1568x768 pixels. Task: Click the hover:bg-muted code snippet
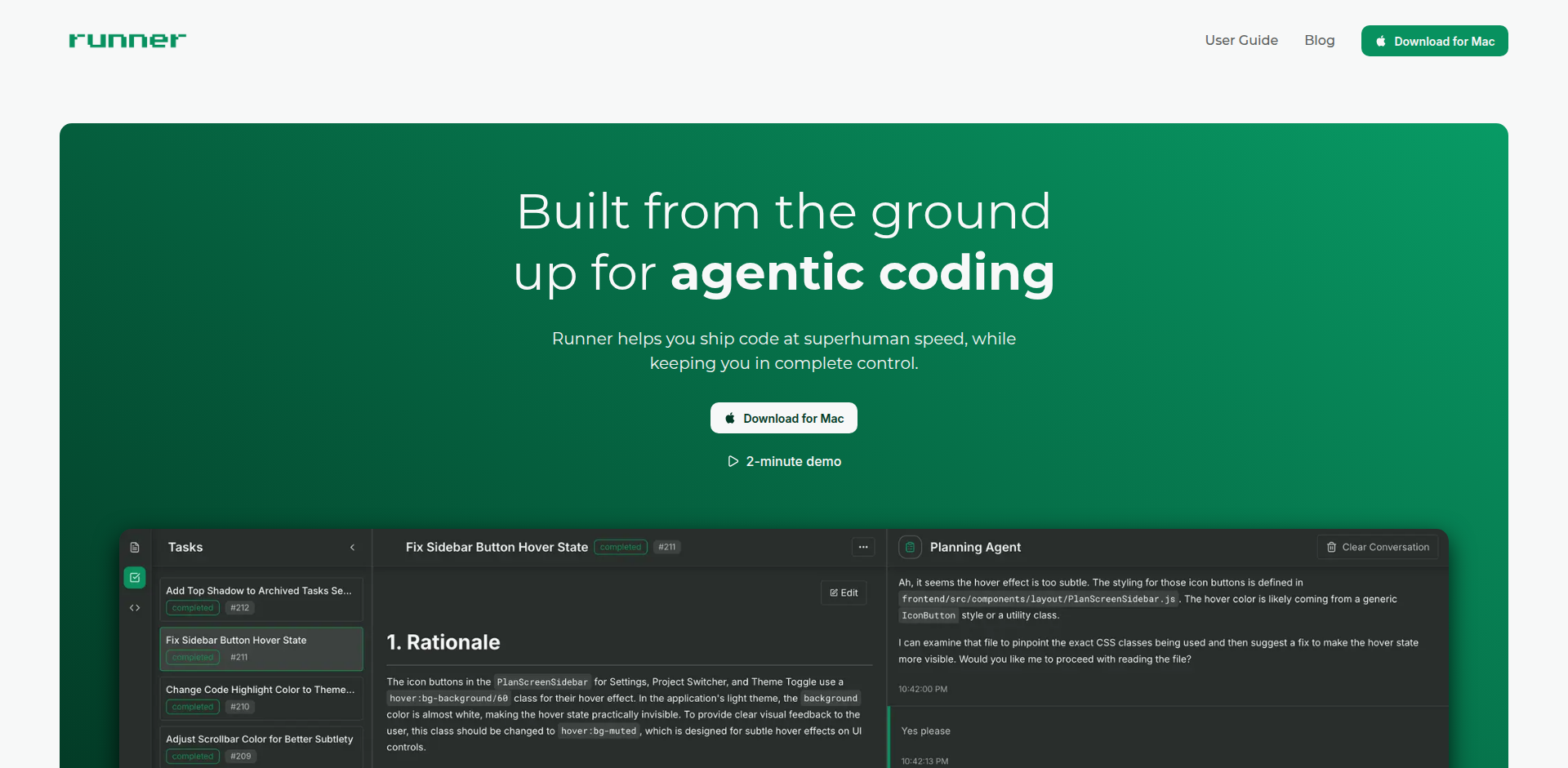[599, 731]
